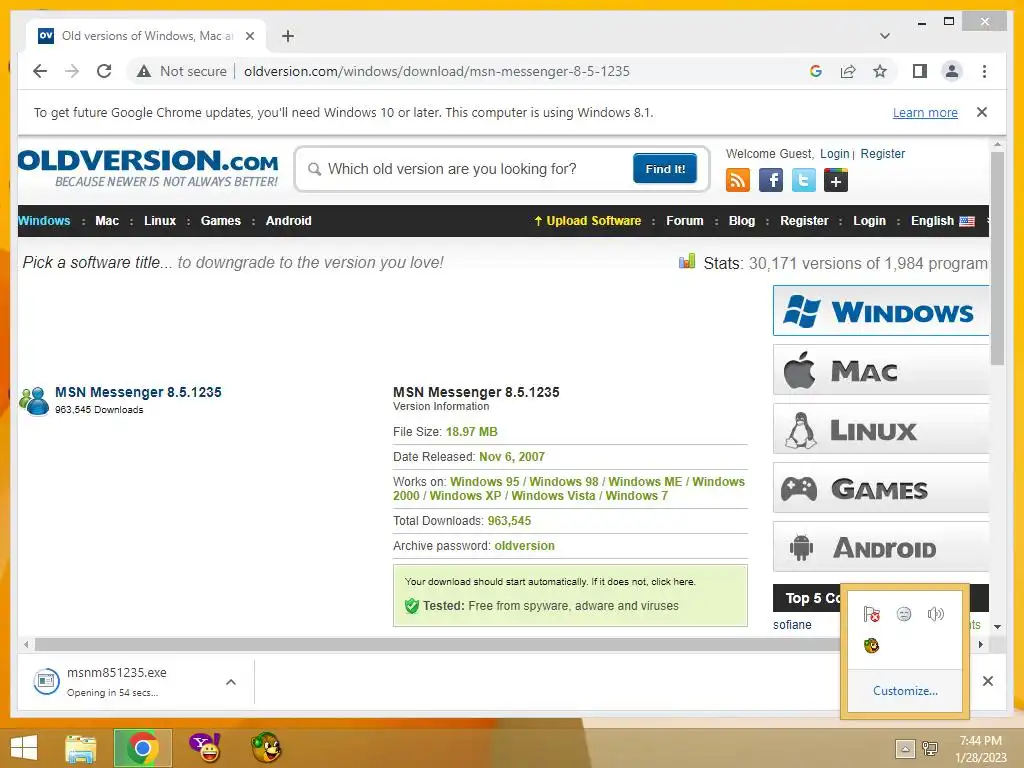Click File Size value 18.97 MB
The image size is (1024, 768).
(x=472, y=432)
